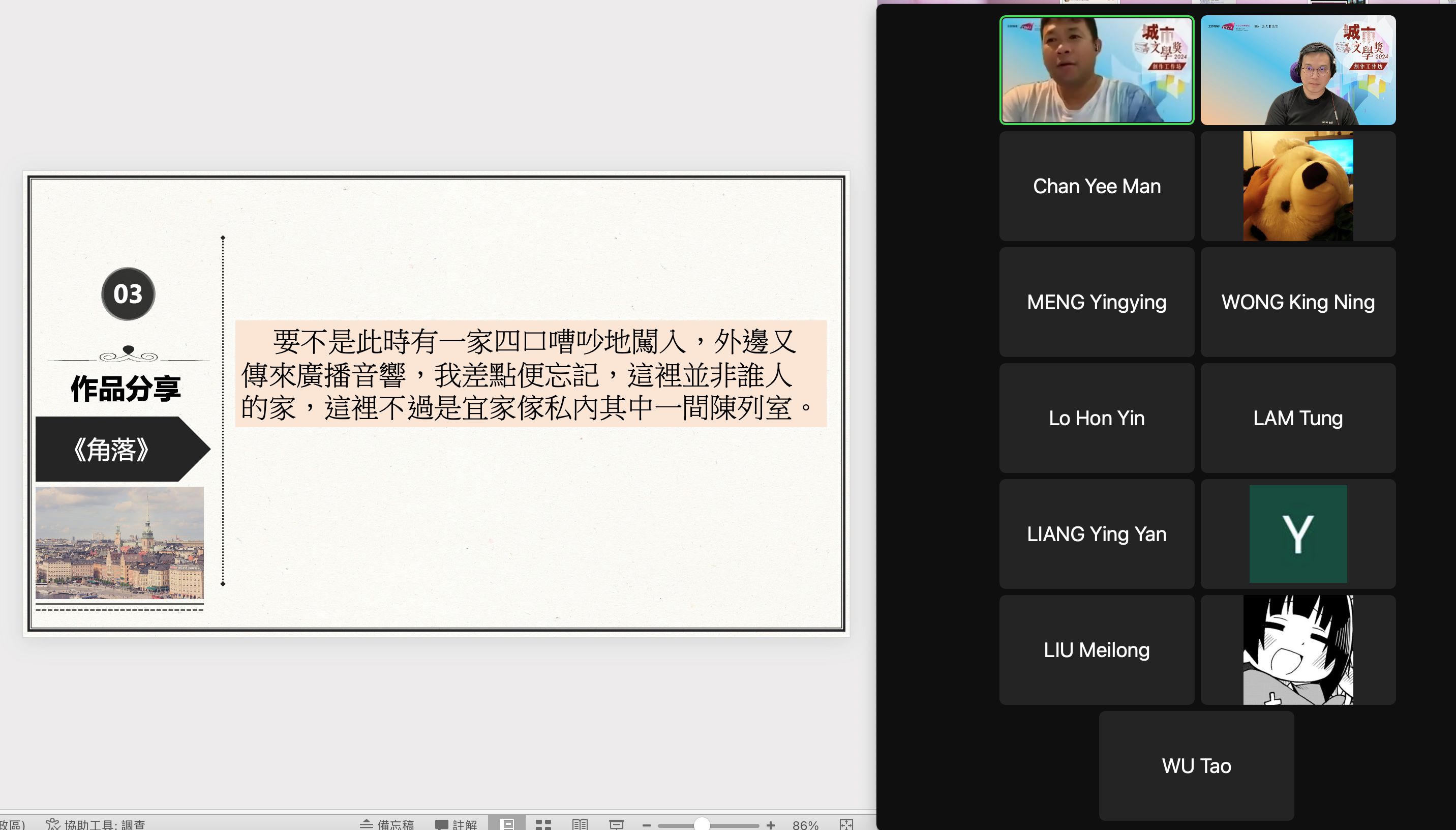
Task: Click the zoom in plus button
Action: click(771, 825)
